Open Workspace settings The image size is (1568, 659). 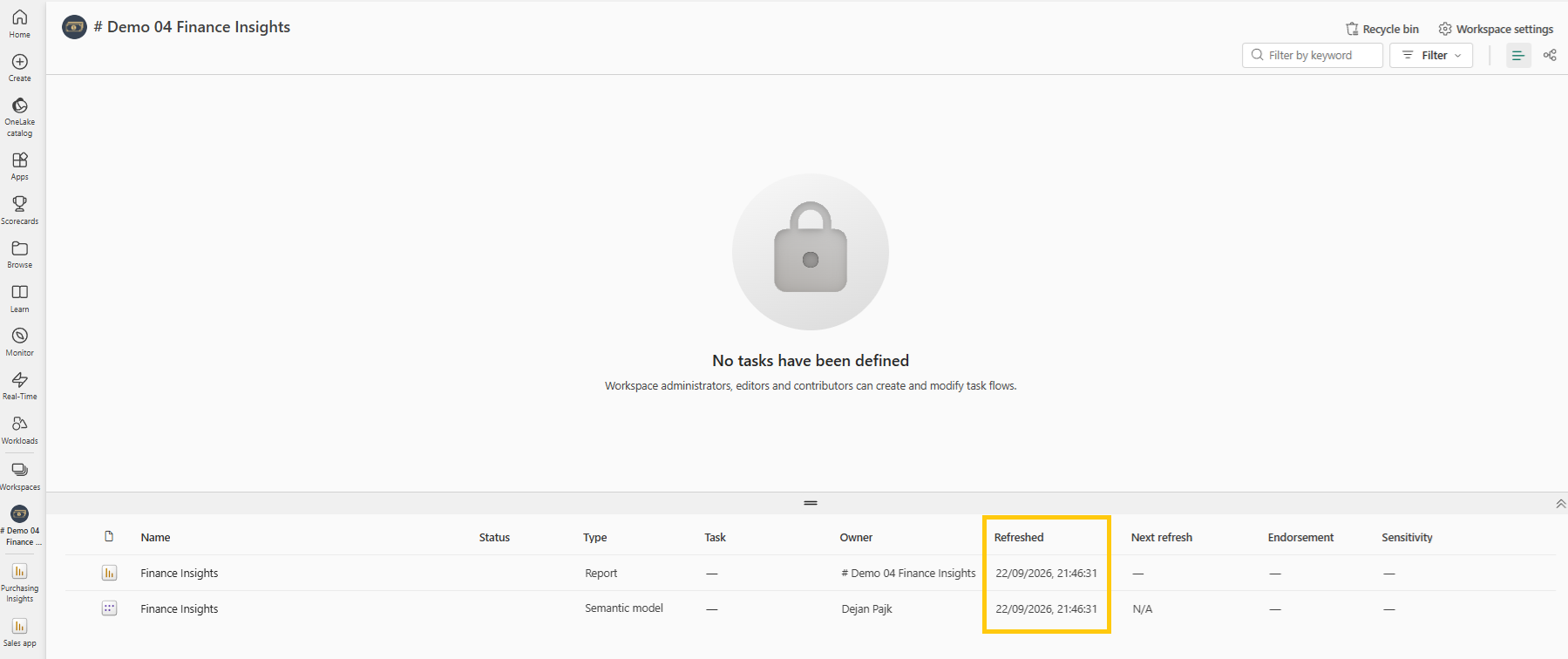pos(1496,29)
